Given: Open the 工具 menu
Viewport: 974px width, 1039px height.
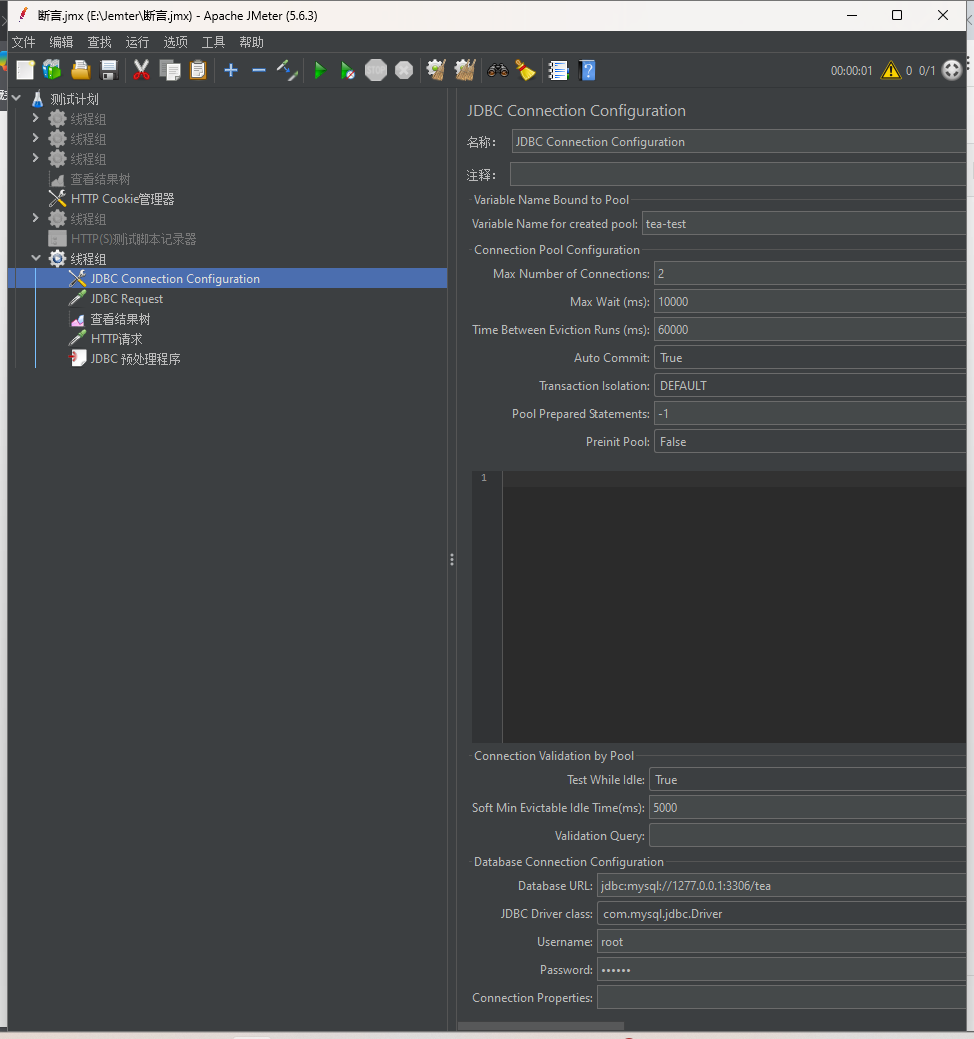Looking at the screenshot, I should [213, 42].
